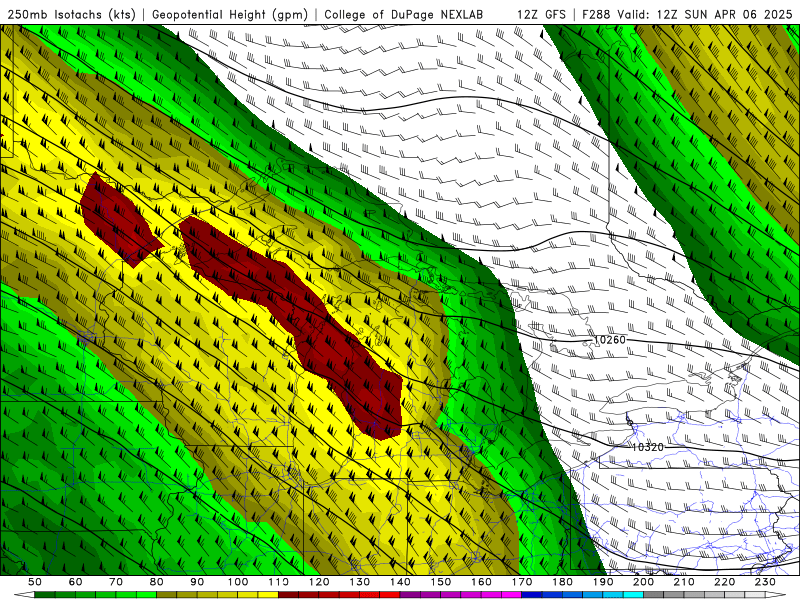Click the 120 value on the color scale
Image resolution: width=800 pixels, height=600 pixels.
tap(319, 582)
